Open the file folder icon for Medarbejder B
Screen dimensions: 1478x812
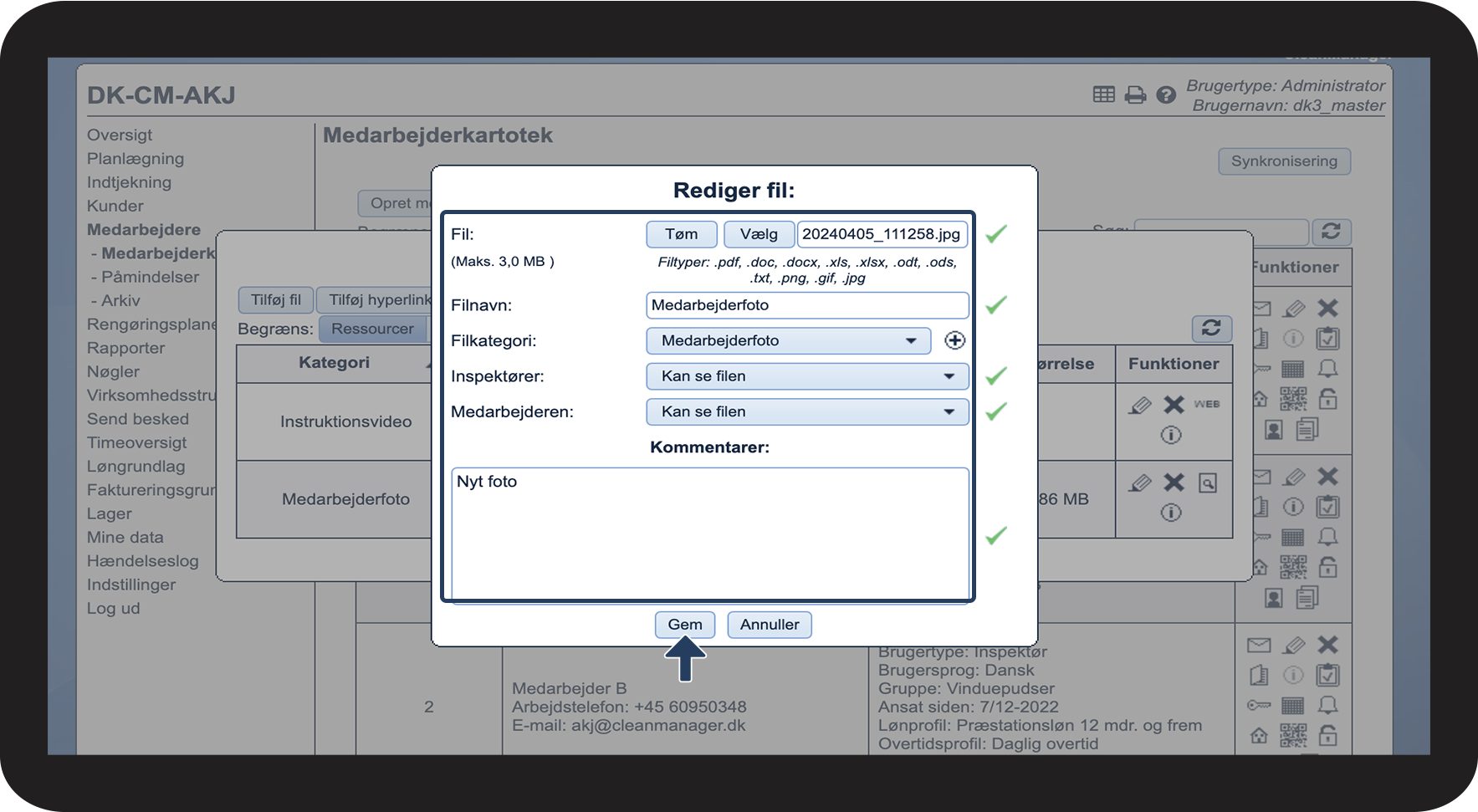coord(1259,675)
